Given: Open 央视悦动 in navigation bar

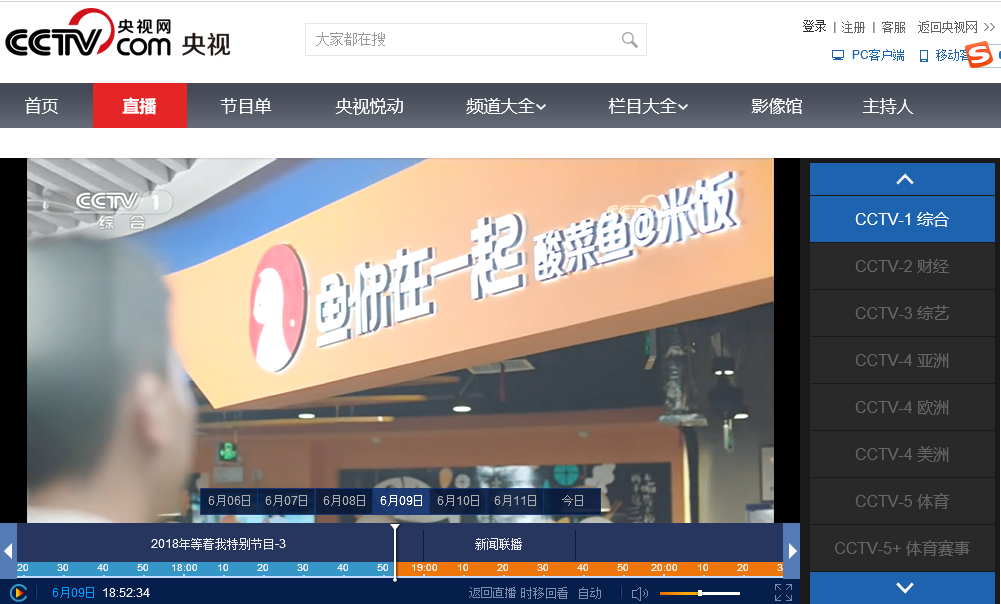Looking at the screenshot, I should pos(370,105).
